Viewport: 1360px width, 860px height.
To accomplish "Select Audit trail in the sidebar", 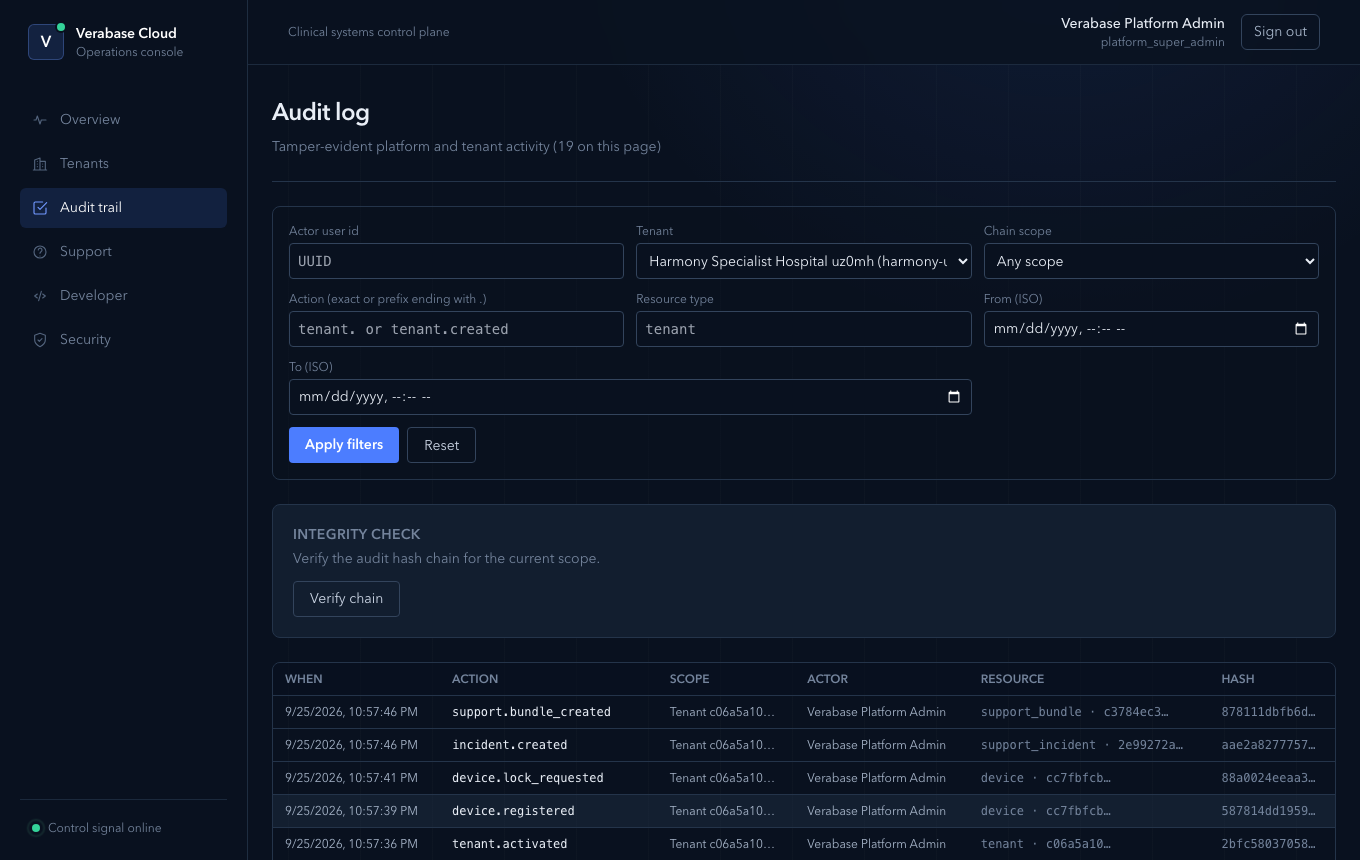I will tap(123, 208).
